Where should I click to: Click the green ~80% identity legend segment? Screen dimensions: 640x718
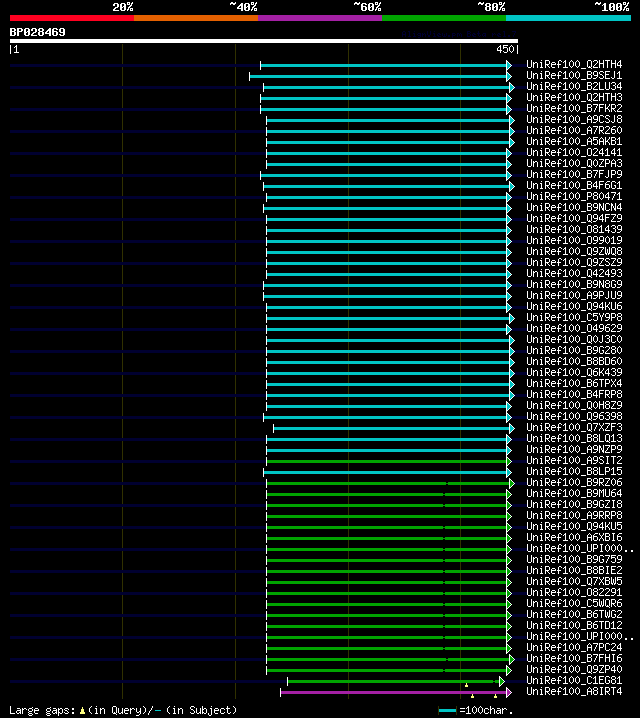click(x=444, y=18)
